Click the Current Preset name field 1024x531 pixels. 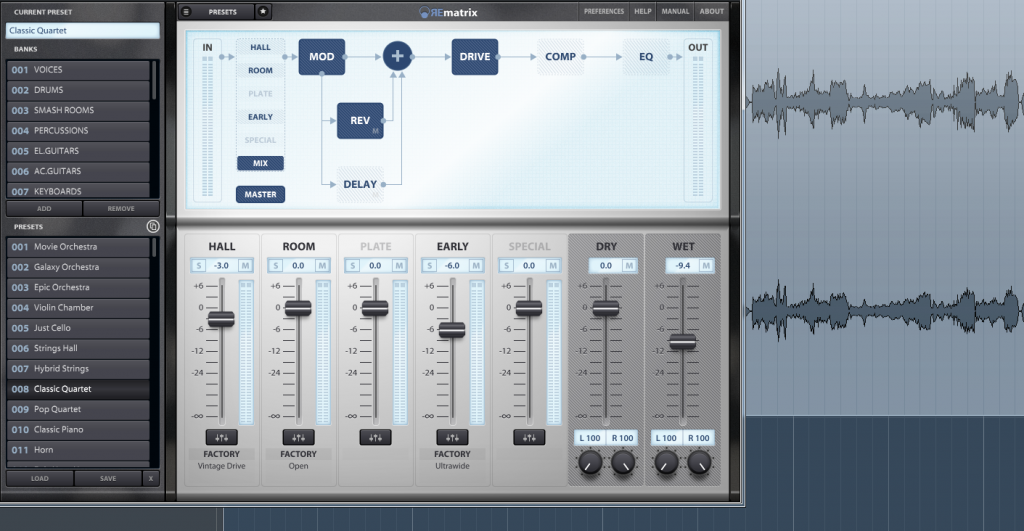pos(82,30)
